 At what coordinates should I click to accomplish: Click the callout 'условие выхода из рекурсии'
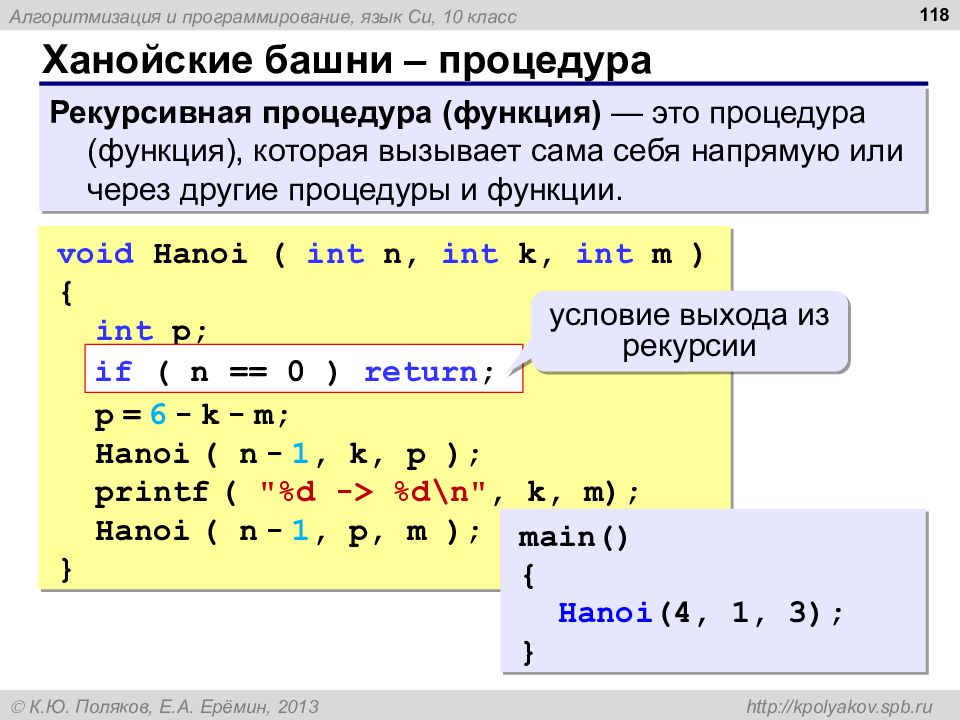(x=689, y=331)
